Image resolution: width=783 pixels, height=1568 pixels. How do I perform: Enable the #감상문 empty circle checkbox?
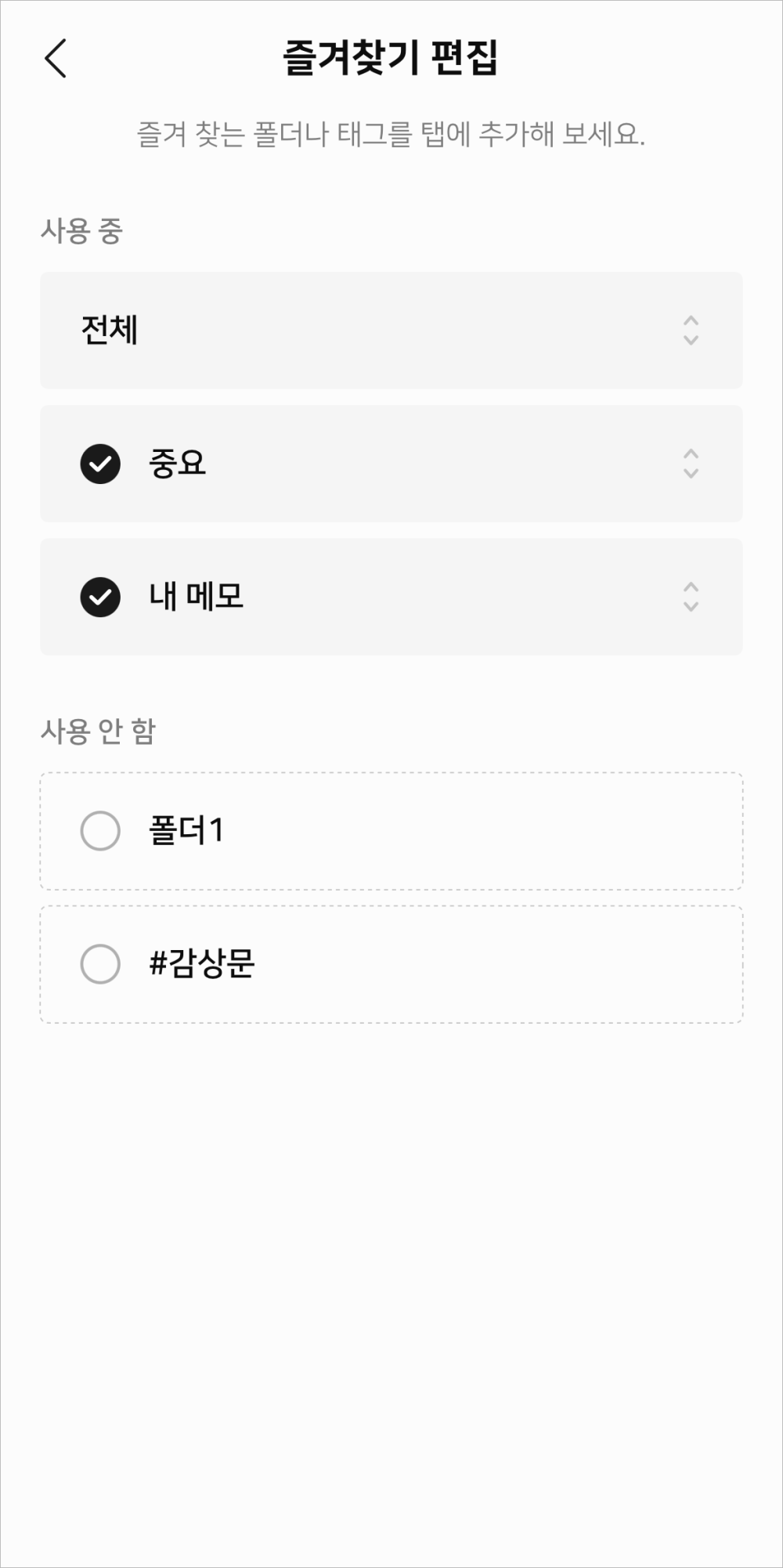pos(100,964)
